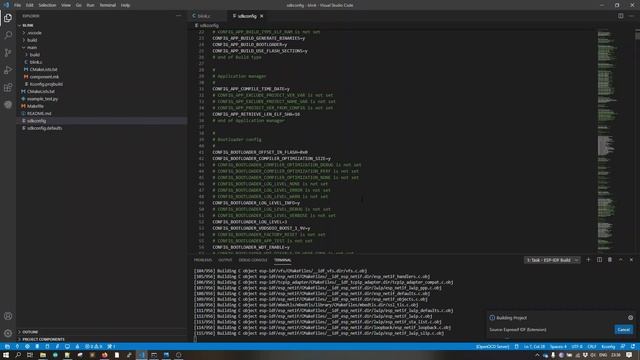Open the Run menu
640x360 pixels.
91,5
